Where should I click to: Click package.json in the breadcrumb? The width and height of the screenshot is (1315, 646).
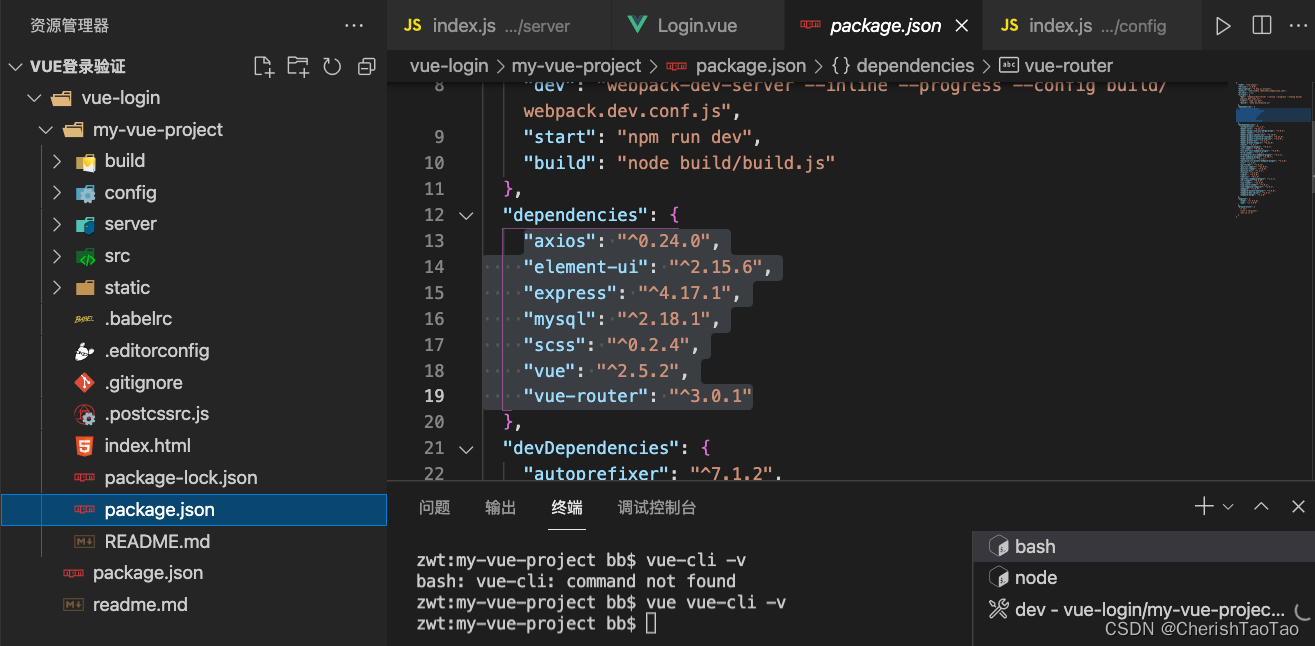click(750, 66)
